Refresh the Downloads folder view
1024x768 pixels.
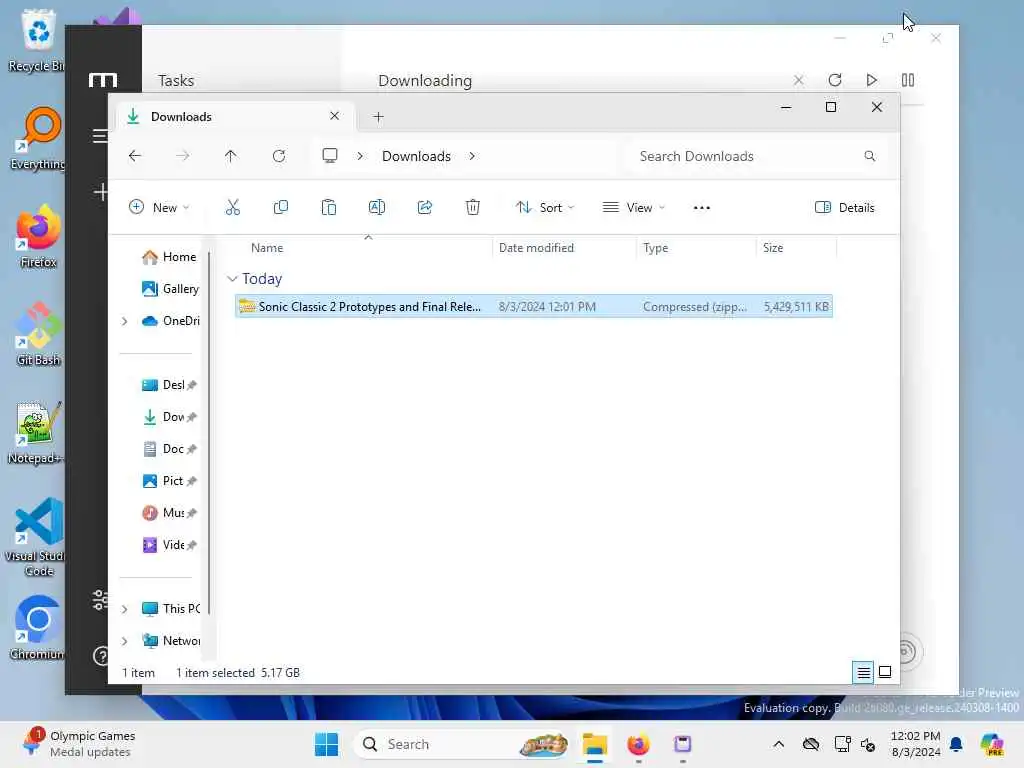[x=279, y=156]
